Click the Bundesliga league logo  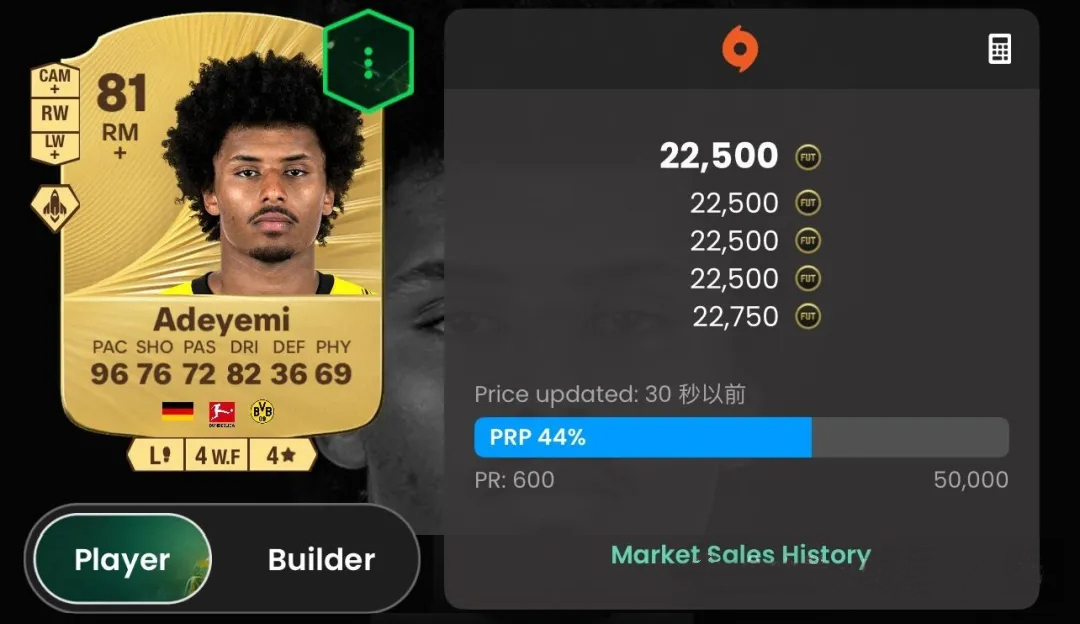[222, 413]
